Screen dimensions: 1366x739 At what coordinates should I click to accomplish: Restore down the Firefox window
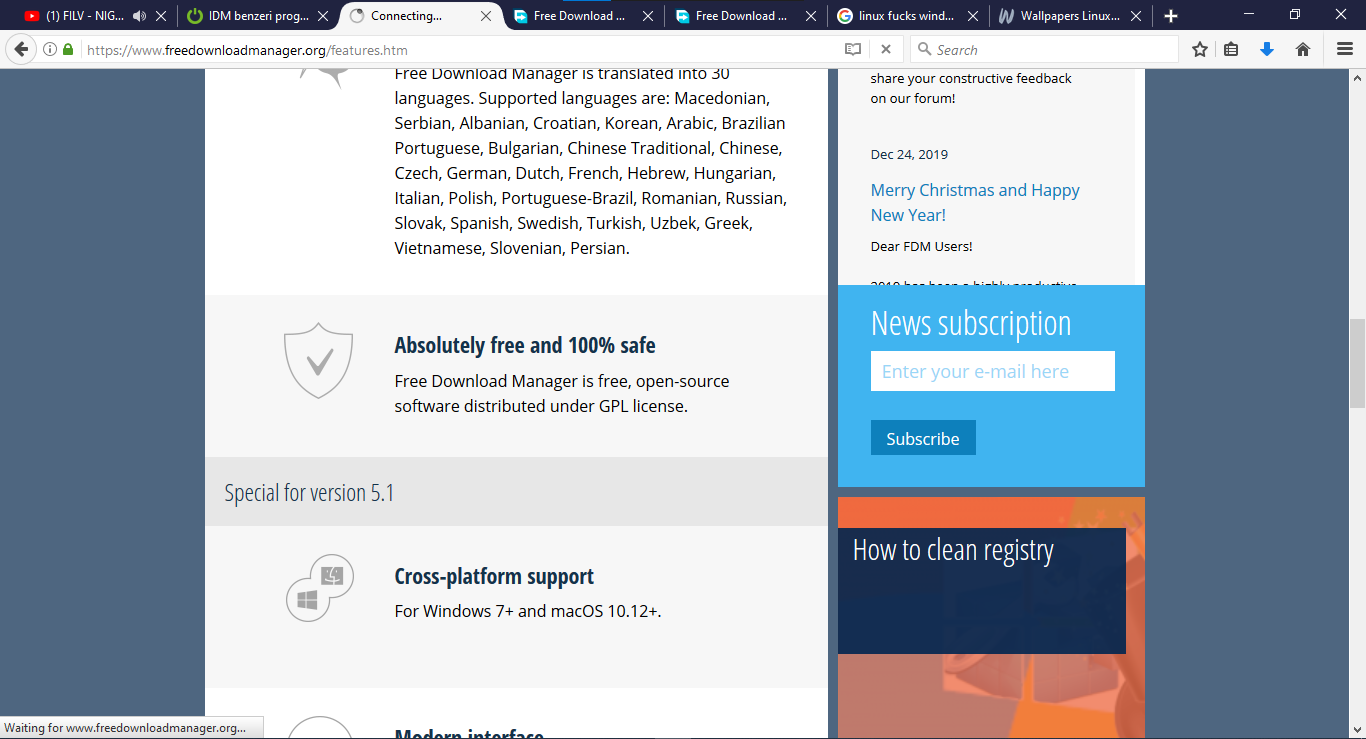(x=1295, y=15)
